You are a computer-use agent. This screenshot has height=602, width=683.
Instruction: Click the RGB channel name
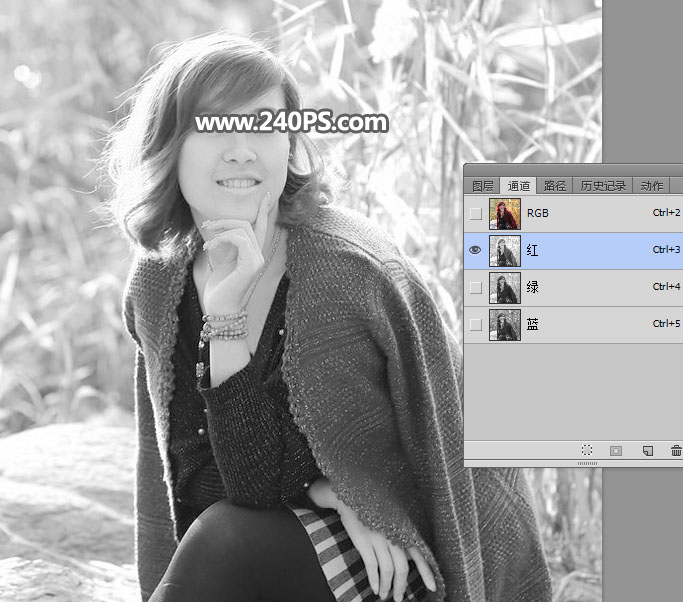(x=538, y=213)
